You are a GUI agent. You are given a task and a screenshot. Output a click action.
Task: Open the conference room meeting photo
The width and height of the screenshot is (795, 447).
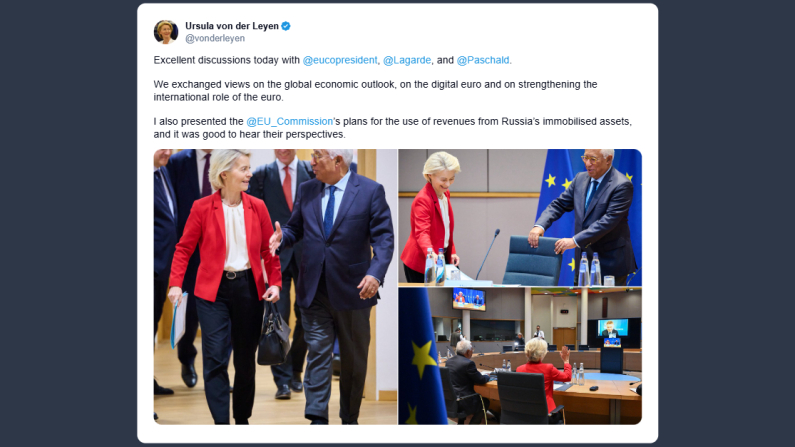tap(520, 356)
